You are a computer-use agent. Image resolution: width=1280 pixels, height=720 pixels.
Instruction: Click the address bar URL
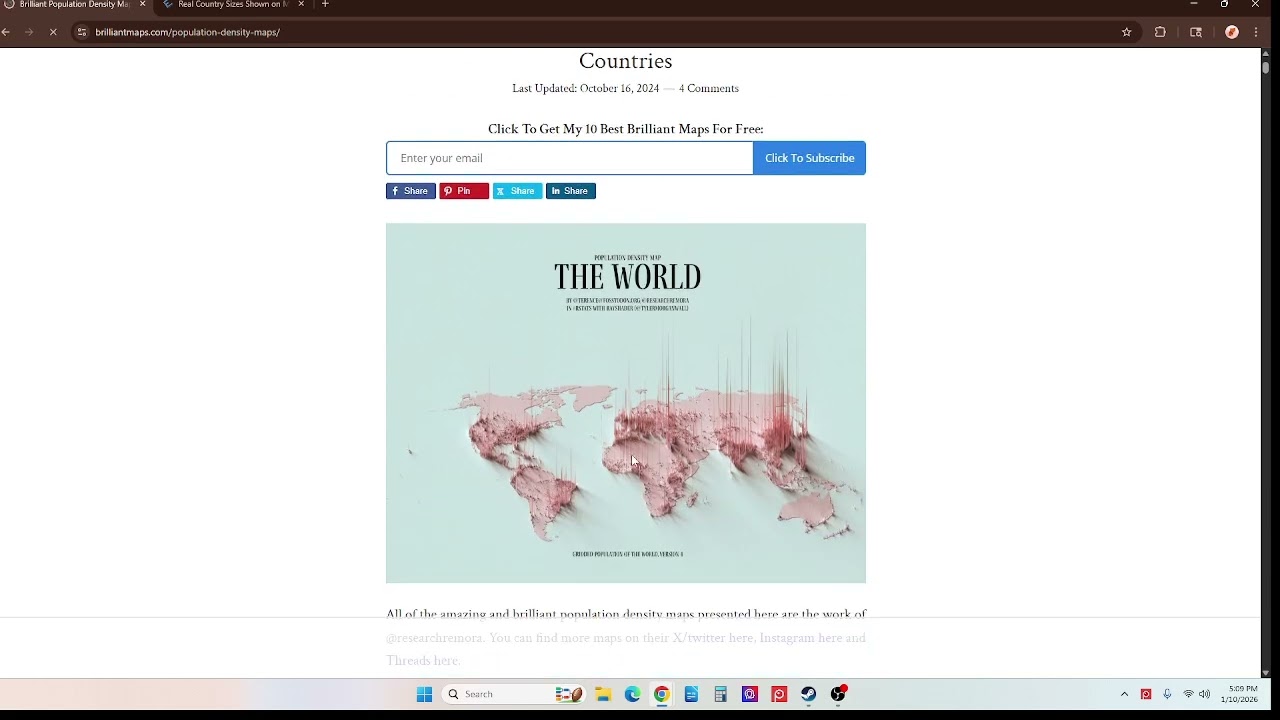pyautogui.click(x=188, y=32)
